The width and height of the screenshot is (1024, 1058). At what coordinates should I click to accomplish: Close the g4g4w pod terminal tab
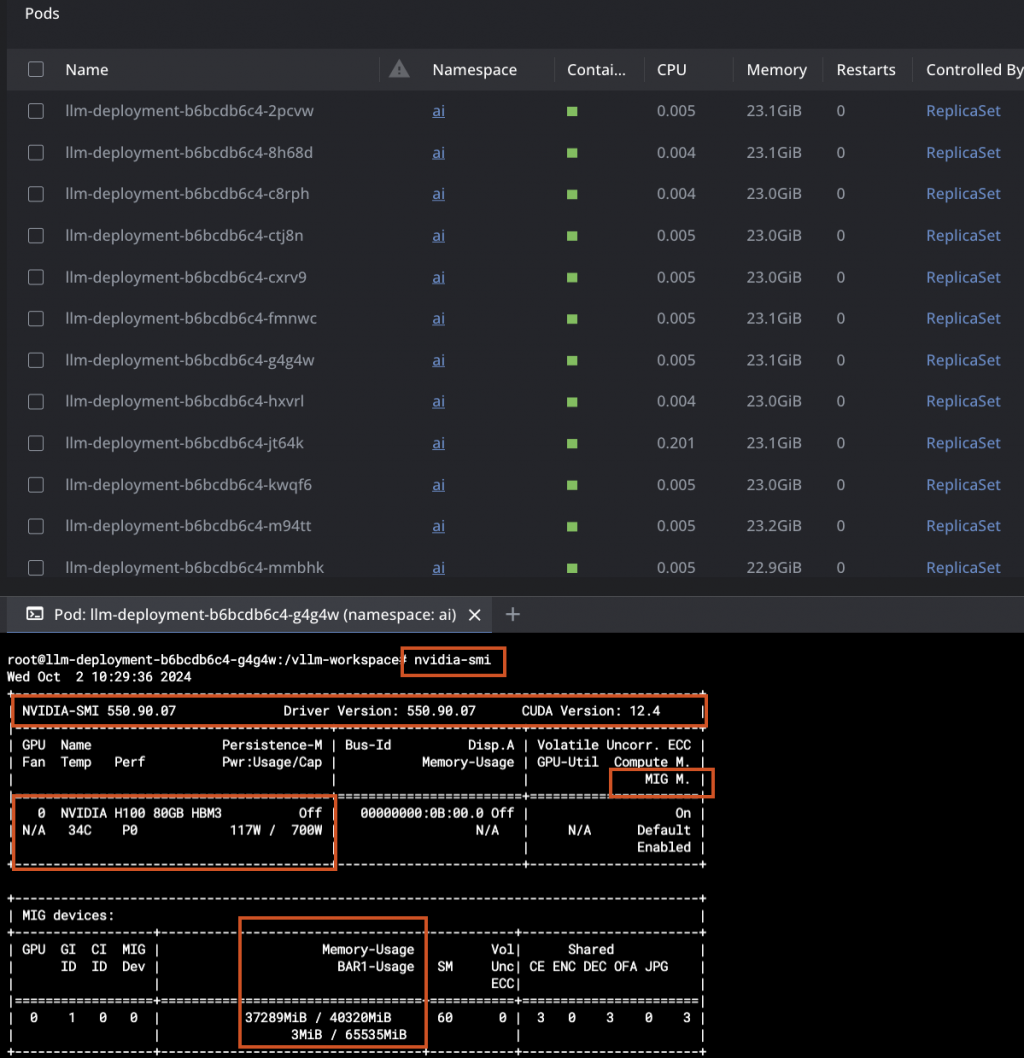pos(475,615)
